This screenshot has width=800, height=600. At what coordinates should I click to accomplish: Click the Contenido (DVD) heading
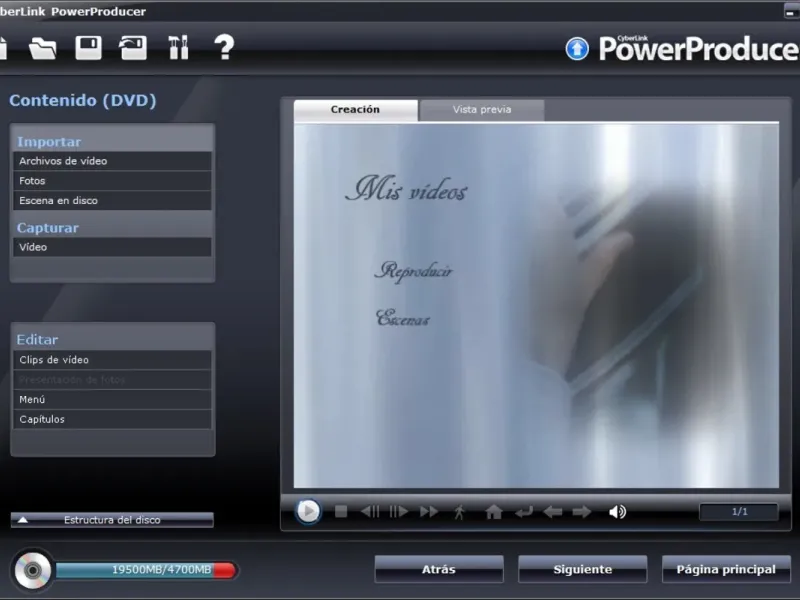pos(83,101)
